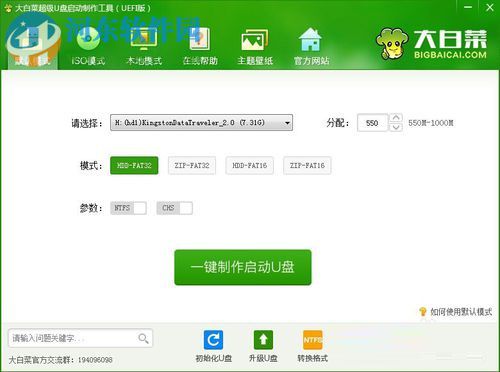Expand the USB drive selection dropdown

point(201,123)
